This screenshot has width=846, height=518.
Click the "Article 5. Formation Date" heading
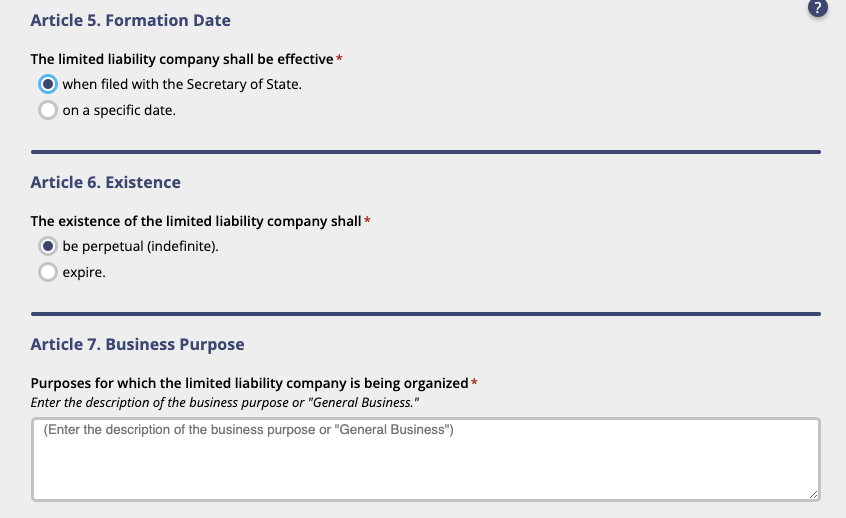(x=131, y=21)
